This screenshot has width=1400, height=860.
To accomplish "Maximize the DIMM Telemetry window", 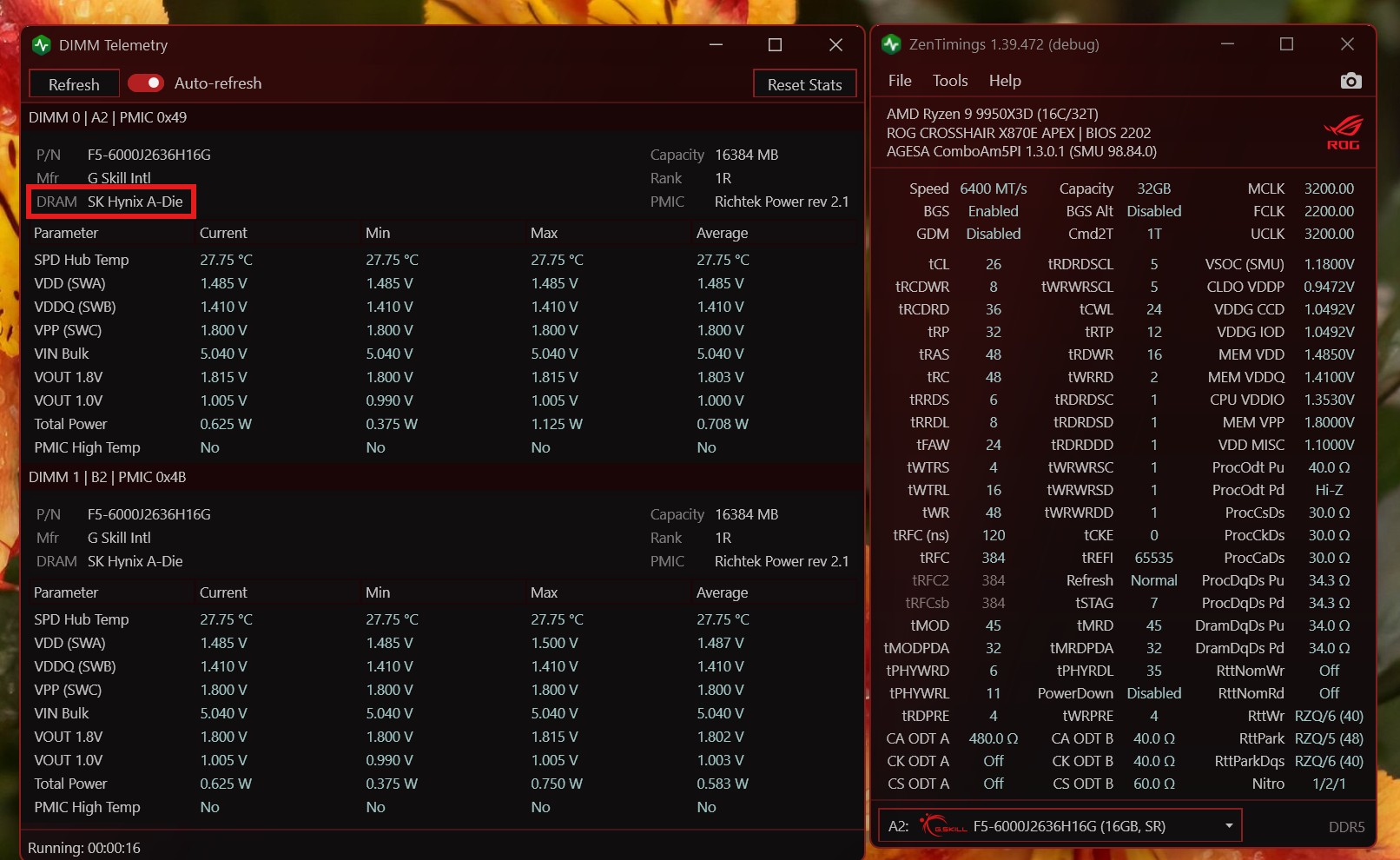I will point(775,45).
